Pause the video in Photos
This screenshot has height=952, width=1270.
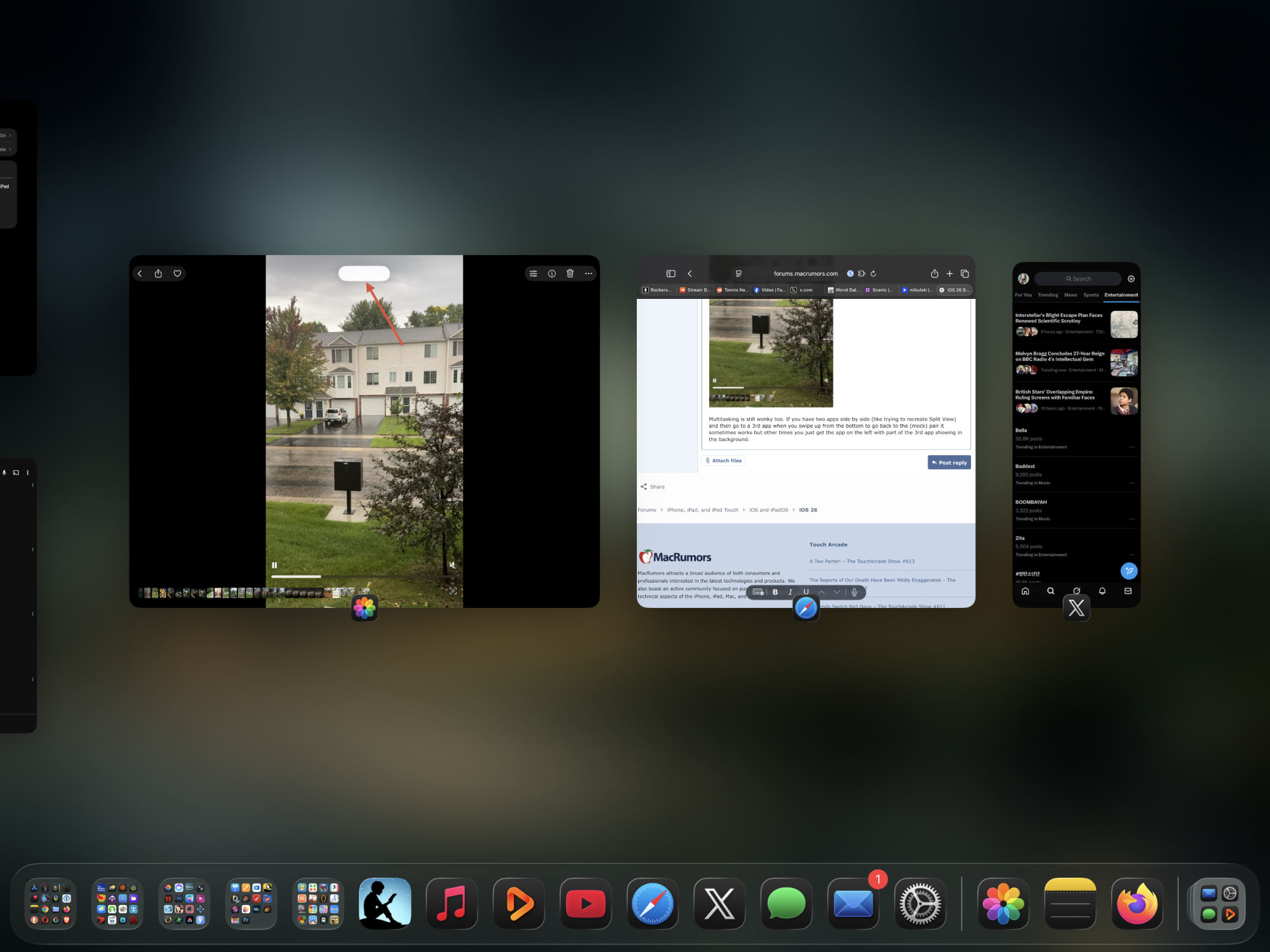[274, 565]
